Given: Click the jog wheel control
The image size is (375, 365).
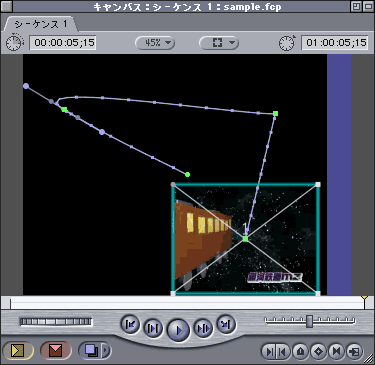Looking at the screenshot, I should coord(56,322).
